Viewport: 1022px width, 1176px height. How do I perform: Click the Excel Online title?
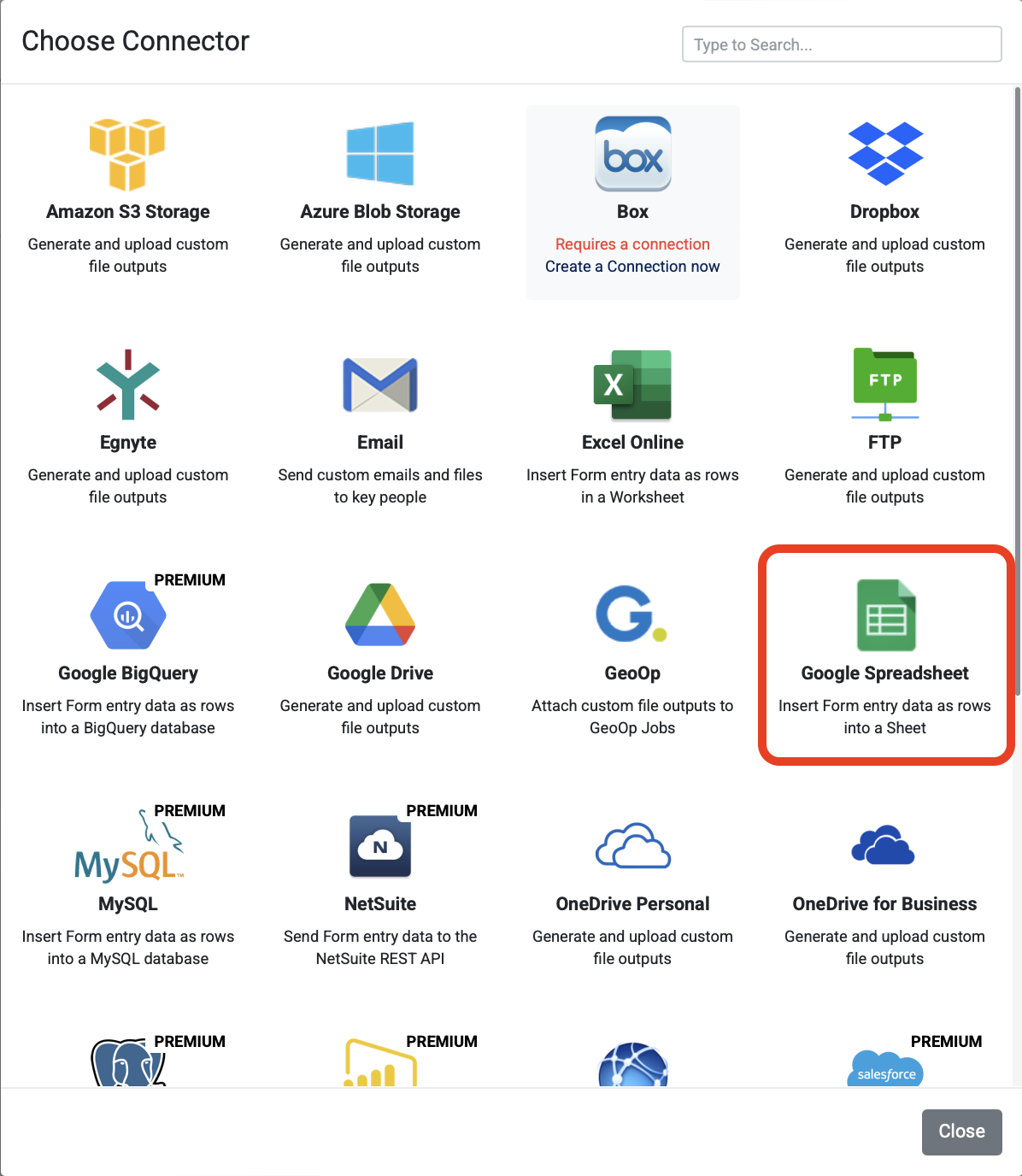coord(632,443)
